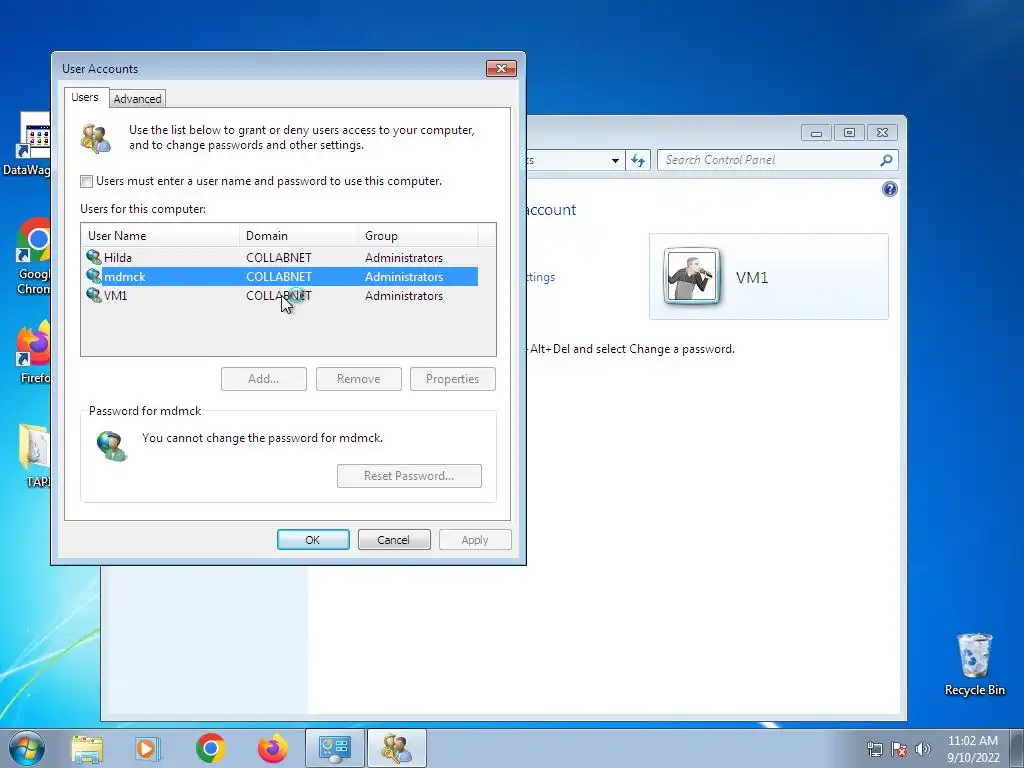Click the mdmck user account icon

click(93, 276)
